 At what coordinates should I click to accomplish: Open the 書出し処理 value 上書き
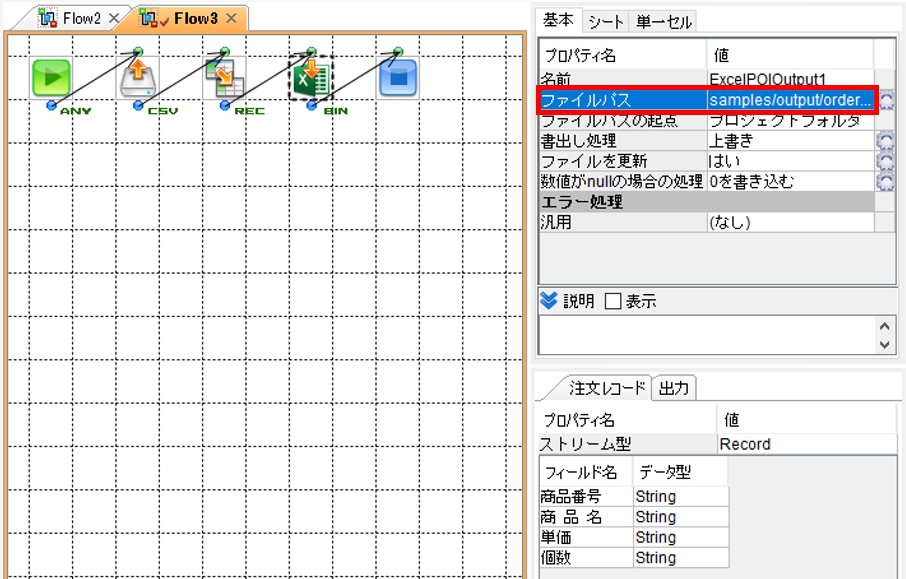790,140
